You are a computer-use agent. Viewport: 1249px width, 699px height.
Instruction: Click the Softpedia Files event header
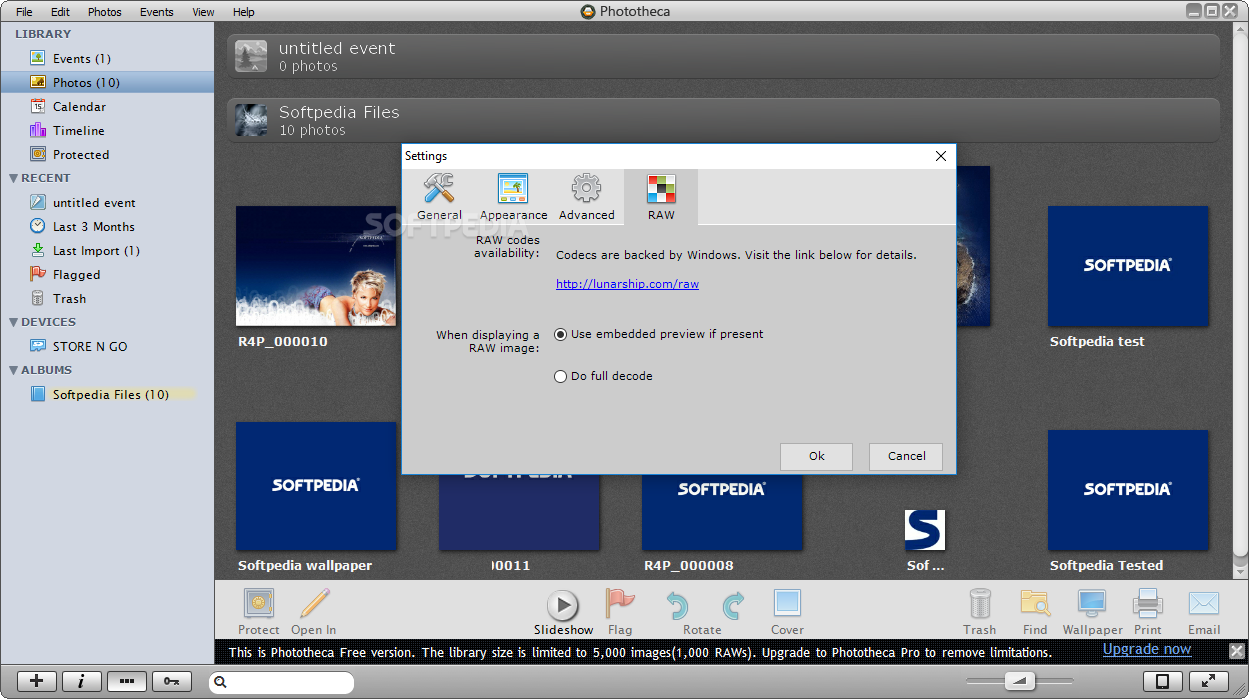(x=723, y=120)
